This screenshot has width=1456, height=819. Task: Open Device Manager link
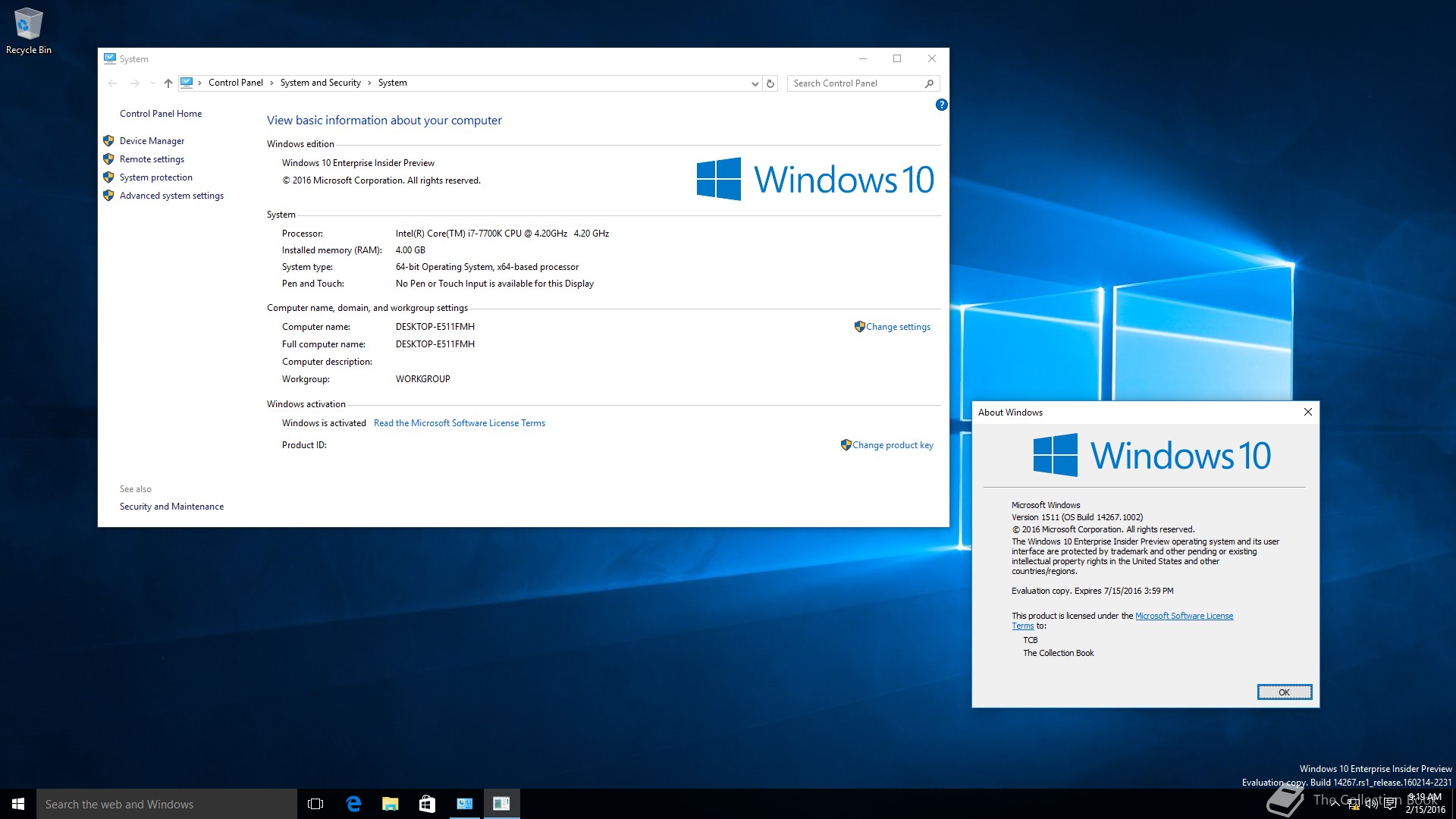[x=152, y=141]
